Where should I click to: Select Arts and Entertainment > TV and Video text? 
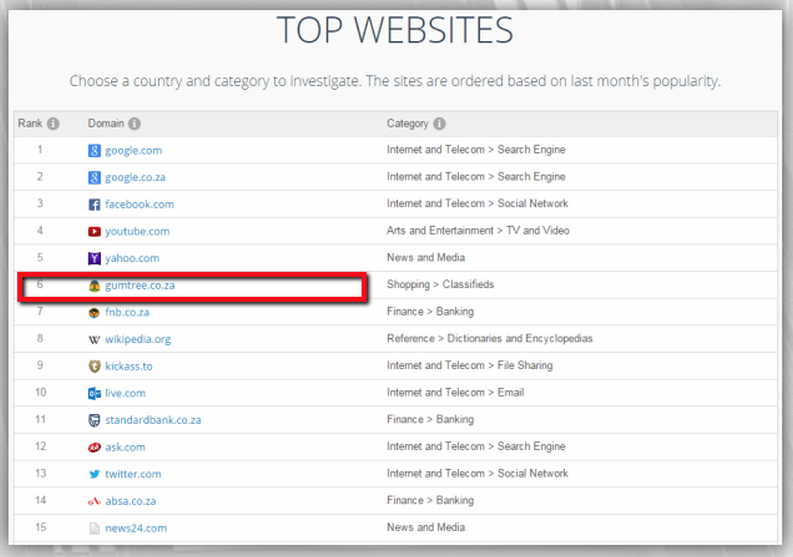click(478, 231)
